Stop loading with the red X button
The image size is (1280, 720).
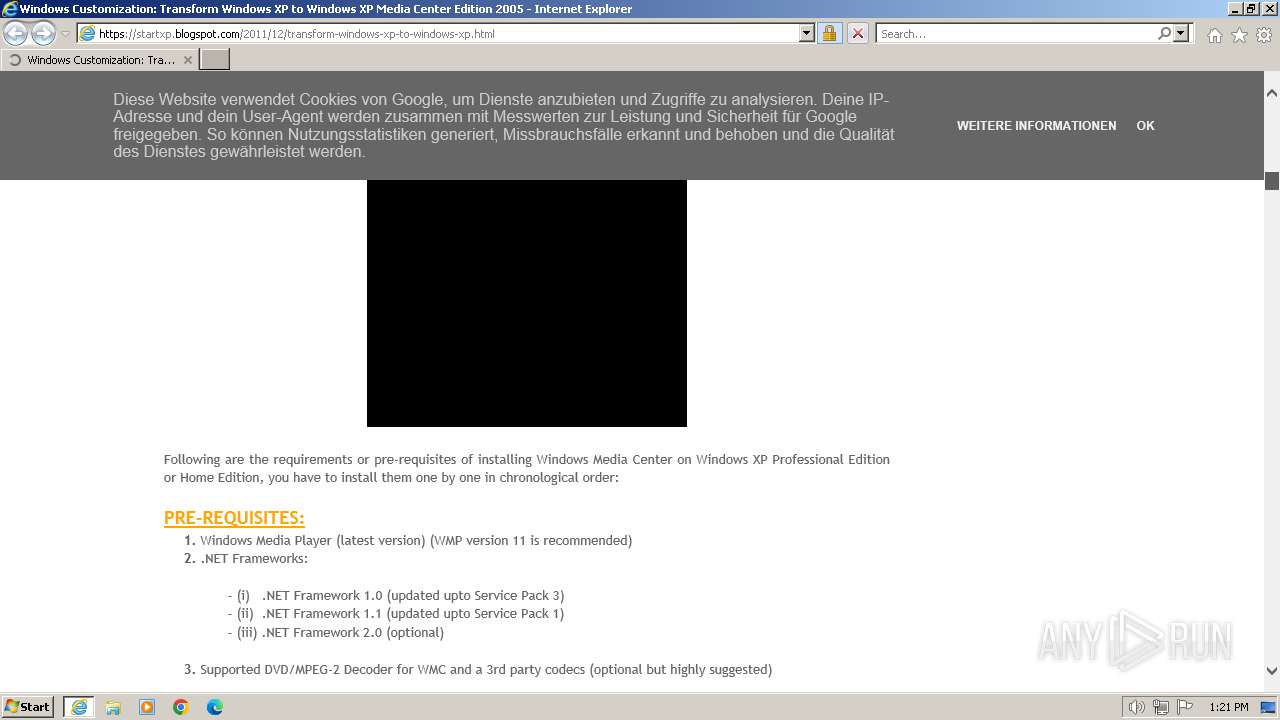point(857,34)
